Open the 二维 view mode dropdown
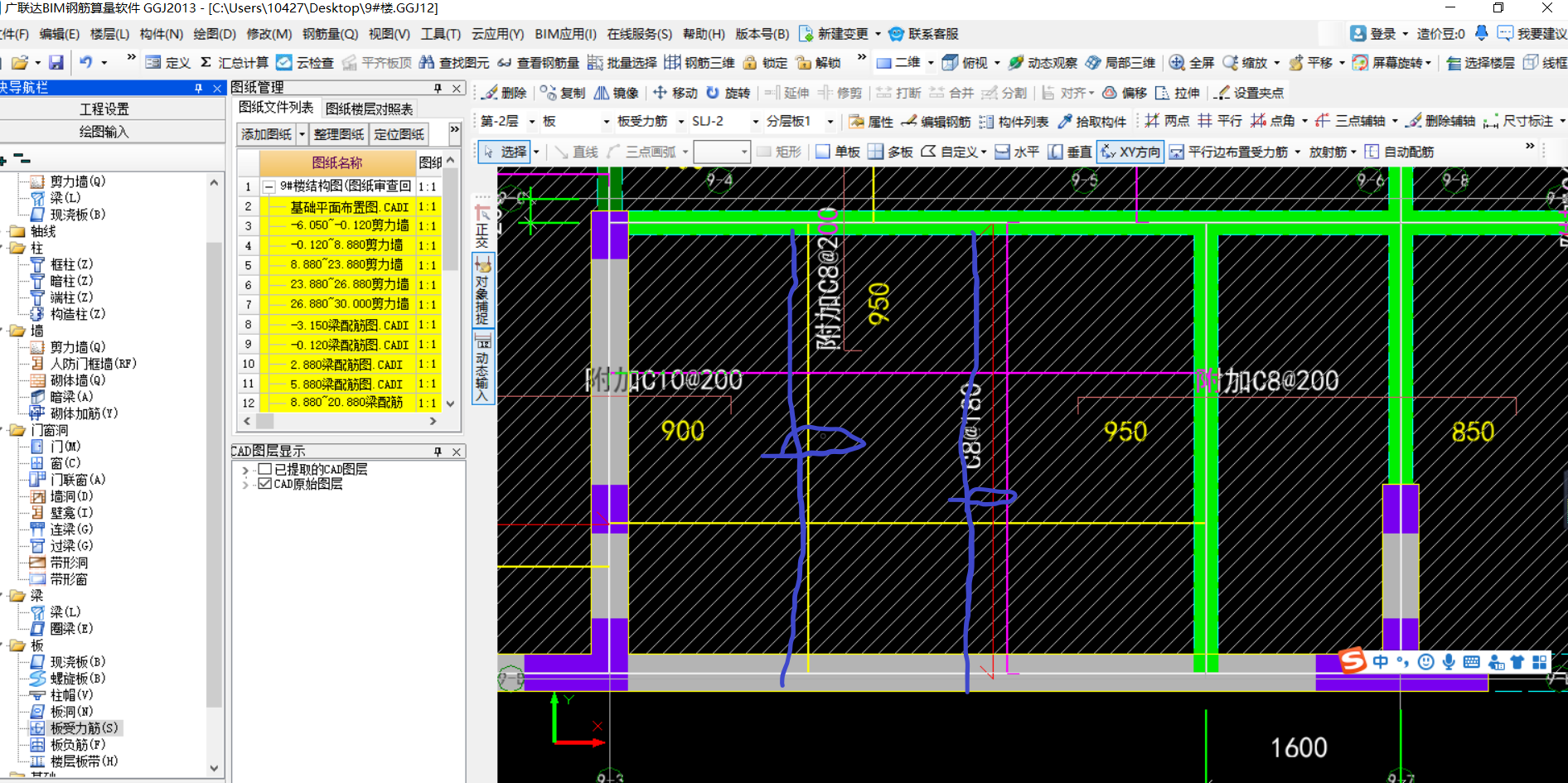Screen dimensions: 1568x783 (931, 63)
